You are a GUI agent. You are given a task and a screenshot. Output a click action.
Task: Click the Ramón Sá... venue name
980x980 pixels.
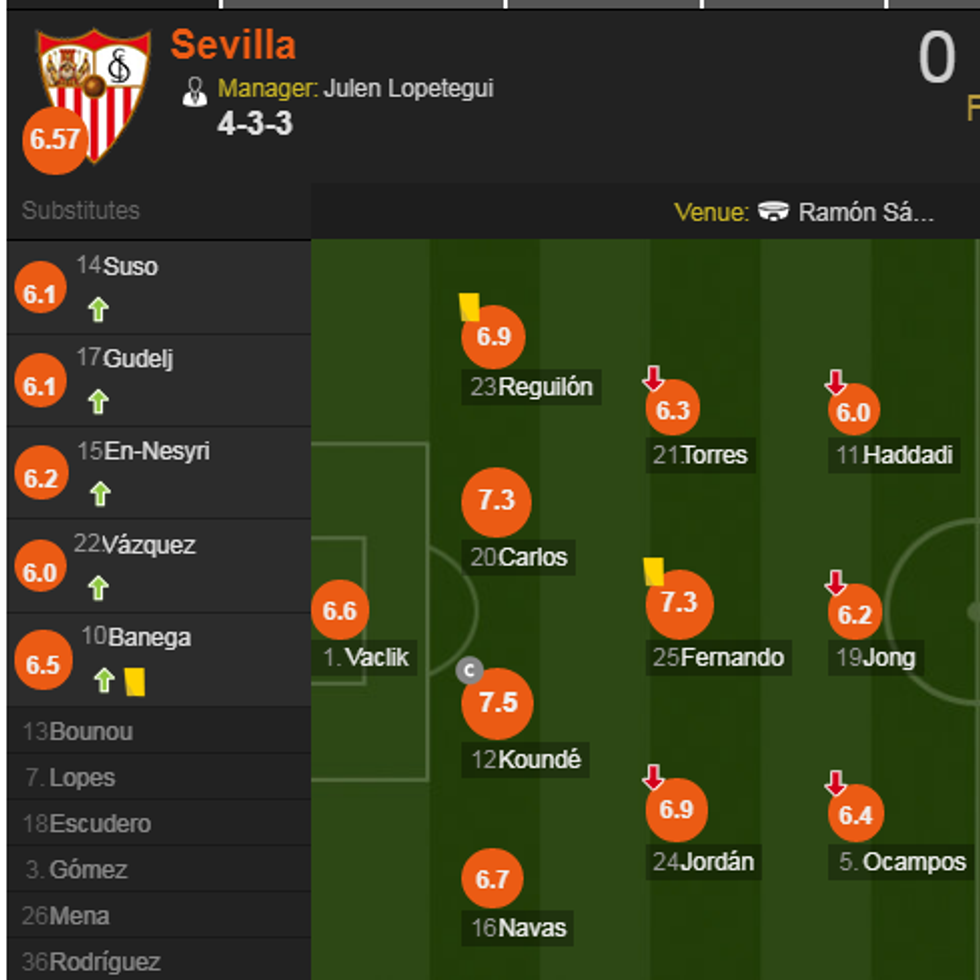tap(866, 212)
